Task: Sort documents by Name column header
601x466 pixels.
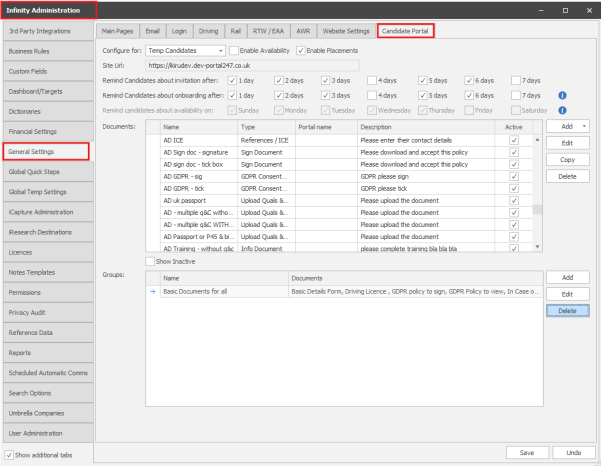Action: pos(199,127)
